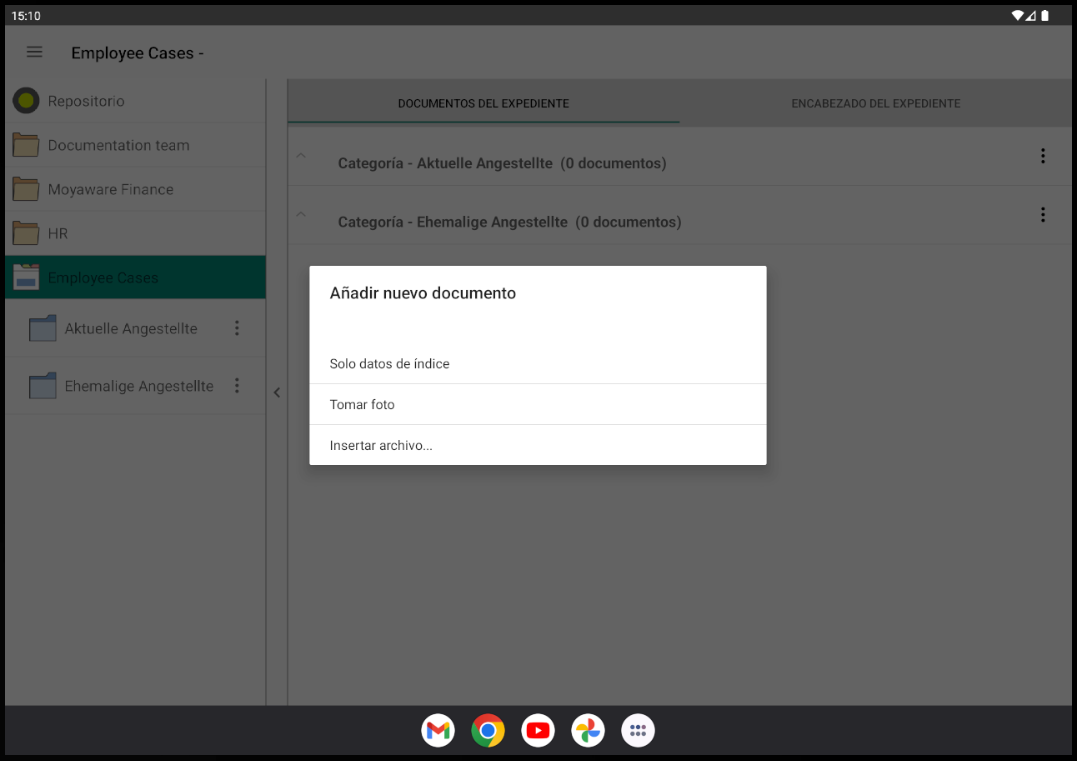
Task: Open more options for Categoría Ehemalige Angestellte
Action: [x=1042, y=215]
